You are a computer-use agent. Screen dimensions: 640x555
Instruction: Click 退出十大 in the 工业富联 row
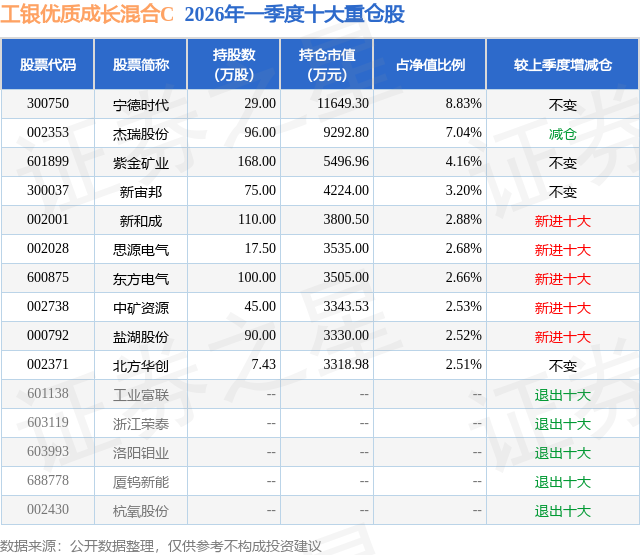(x=563, y=395)
